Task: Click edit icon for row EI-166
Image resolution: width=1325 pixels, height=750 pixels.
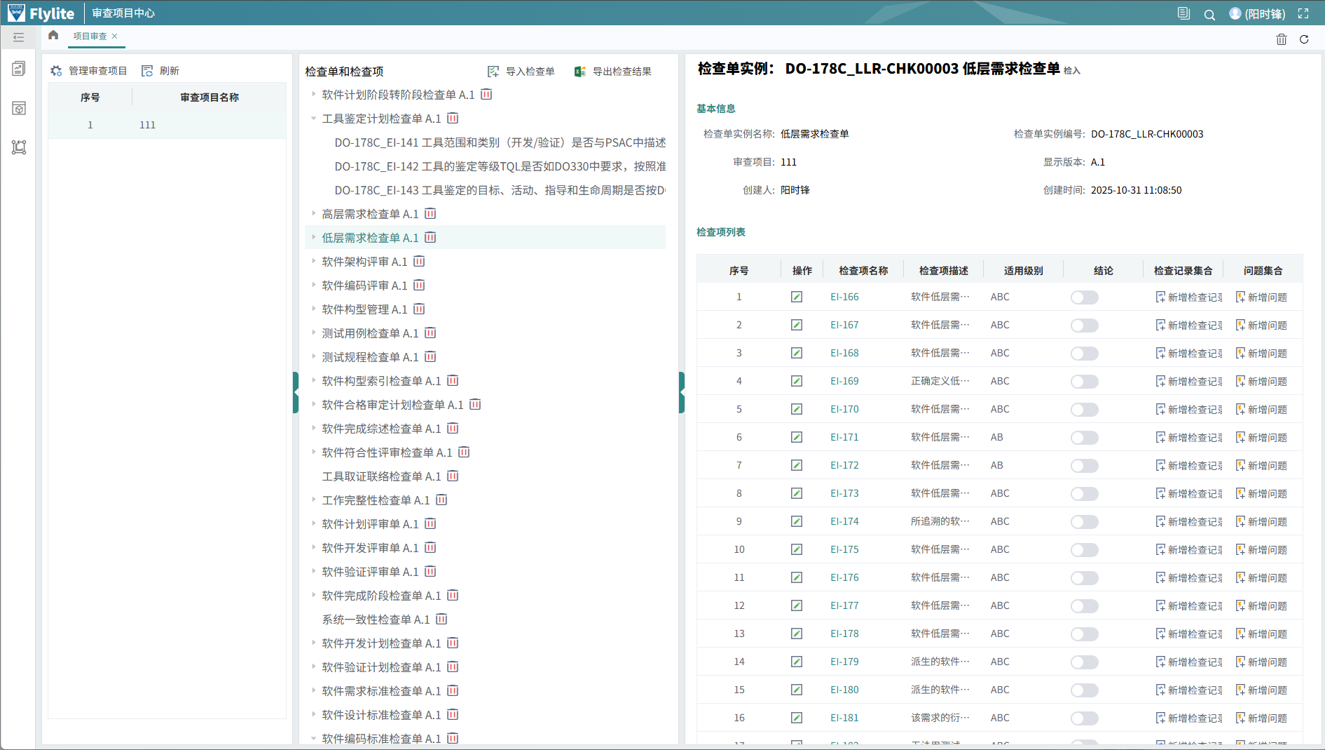Action: click(x=796, y=297)
